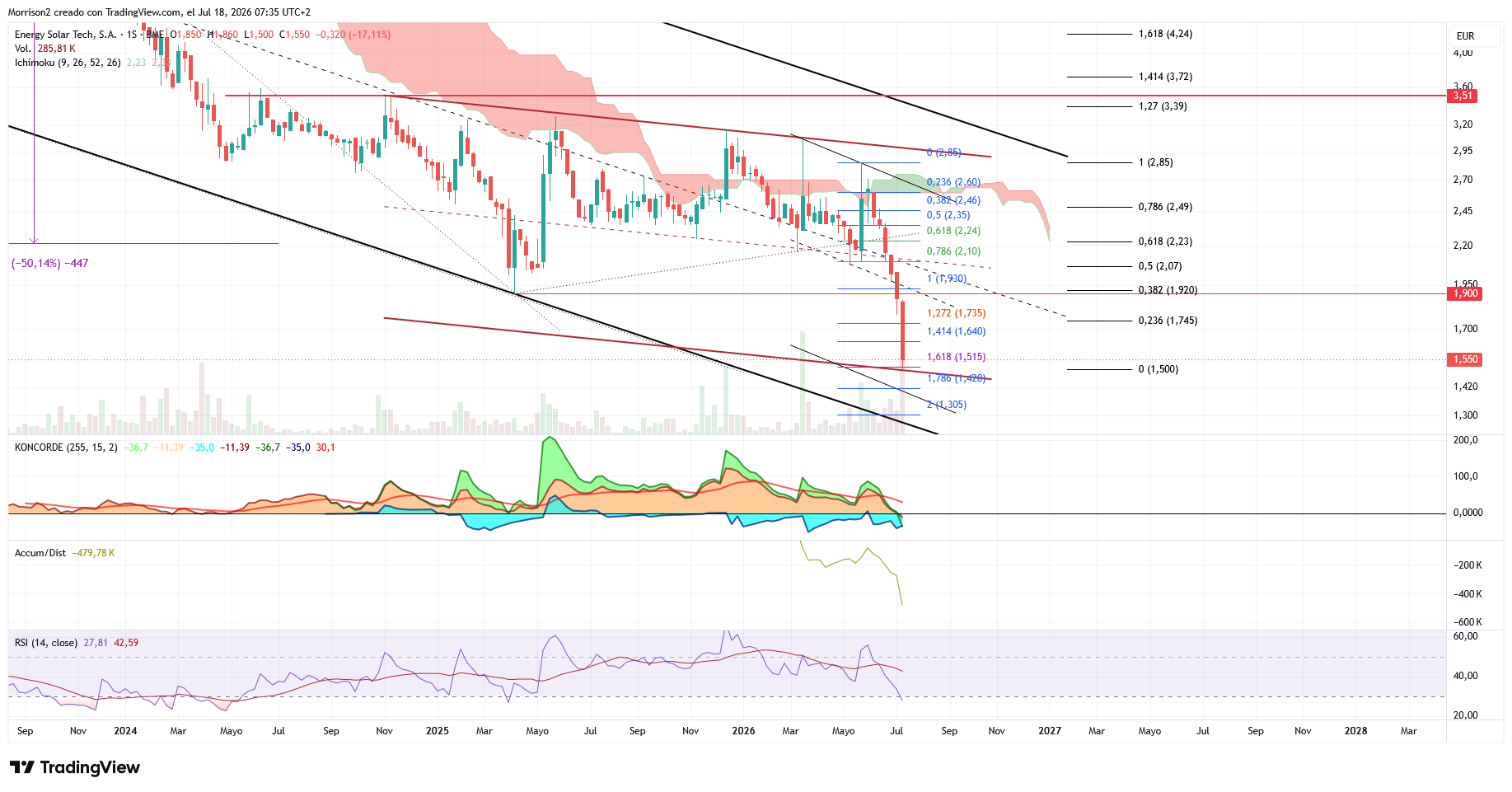
Task: Click the Energy Solar Tech, S.A. symbol title
Action: (66, 35)
